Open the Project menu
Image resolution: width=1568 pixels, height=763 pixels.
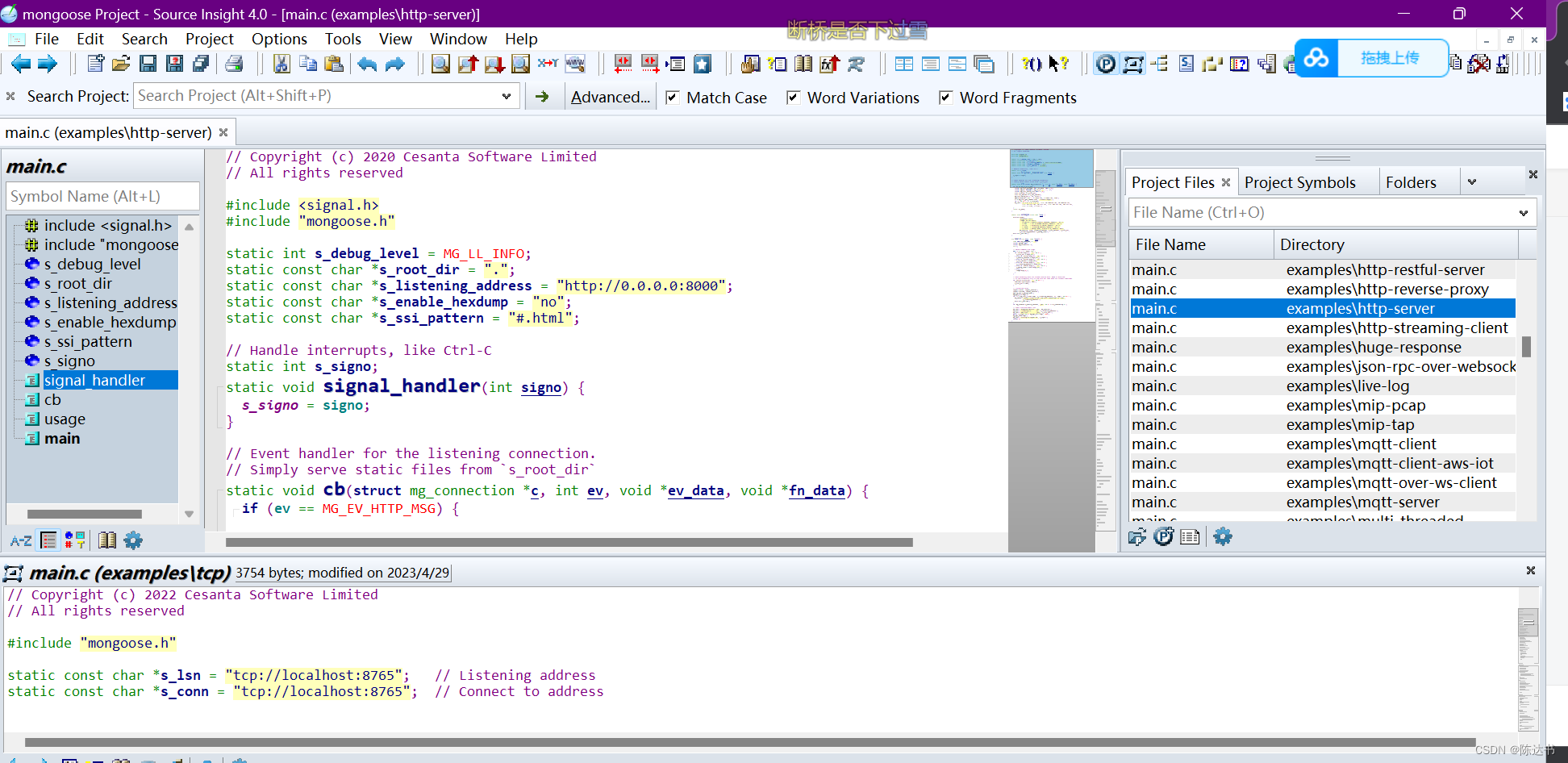(x=209, y=39)
